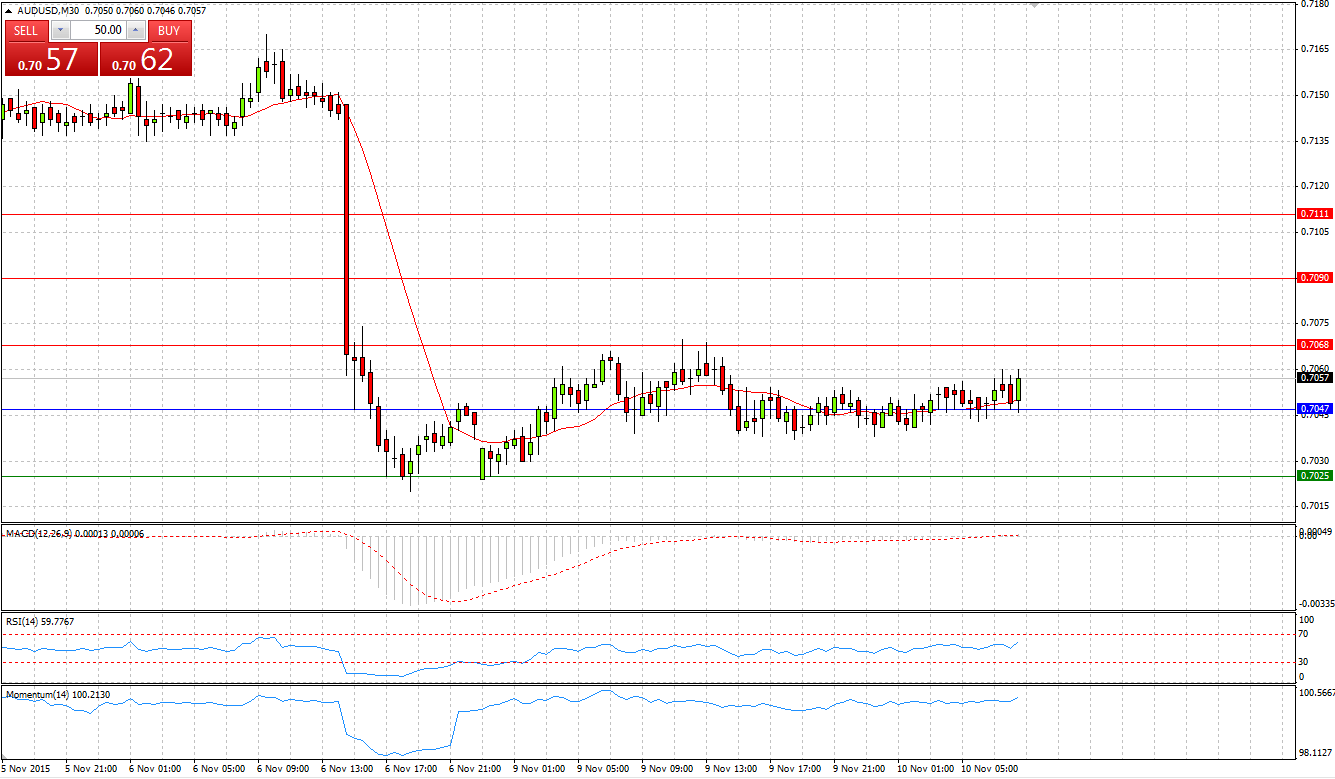
Task: Click the RSI 30 level scale value
Action: pos(1304,662)
